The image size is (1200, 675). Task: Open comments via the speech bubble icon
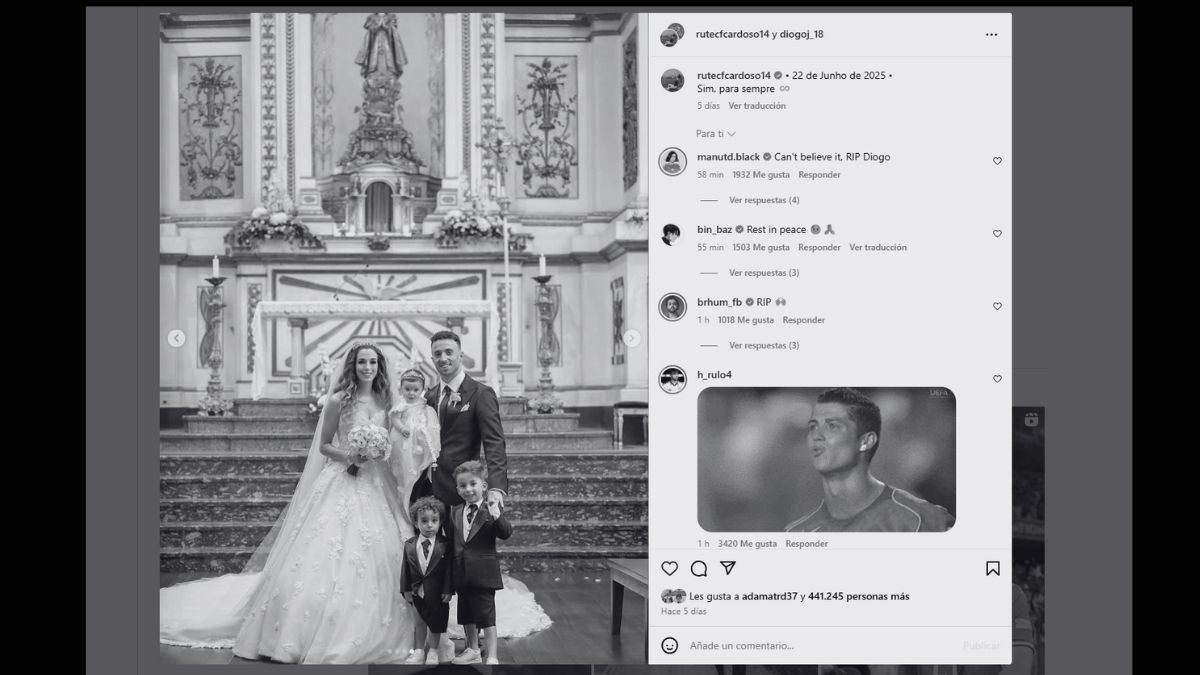[x=699, y=568]
